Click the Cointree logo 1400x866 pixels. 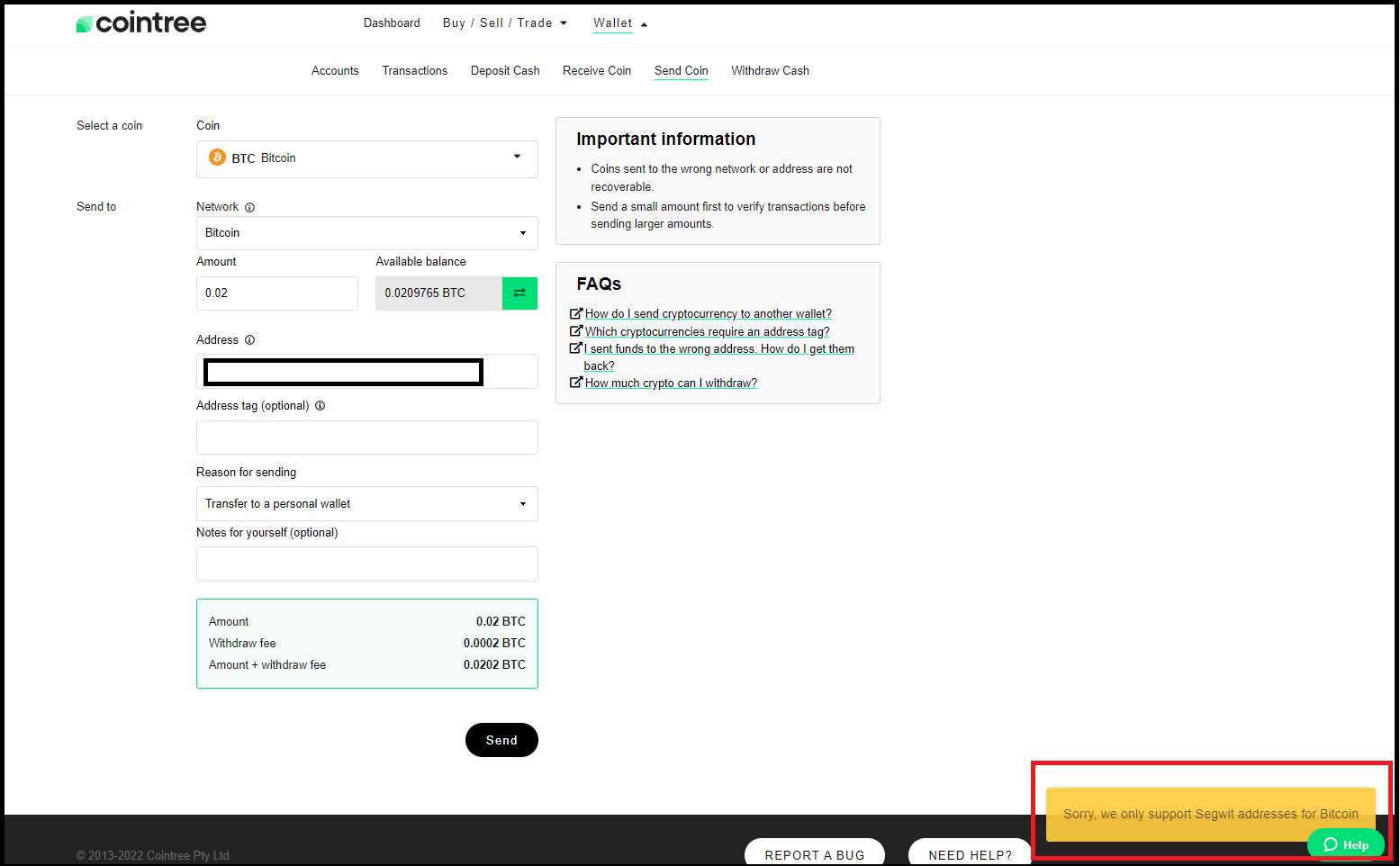141,23
